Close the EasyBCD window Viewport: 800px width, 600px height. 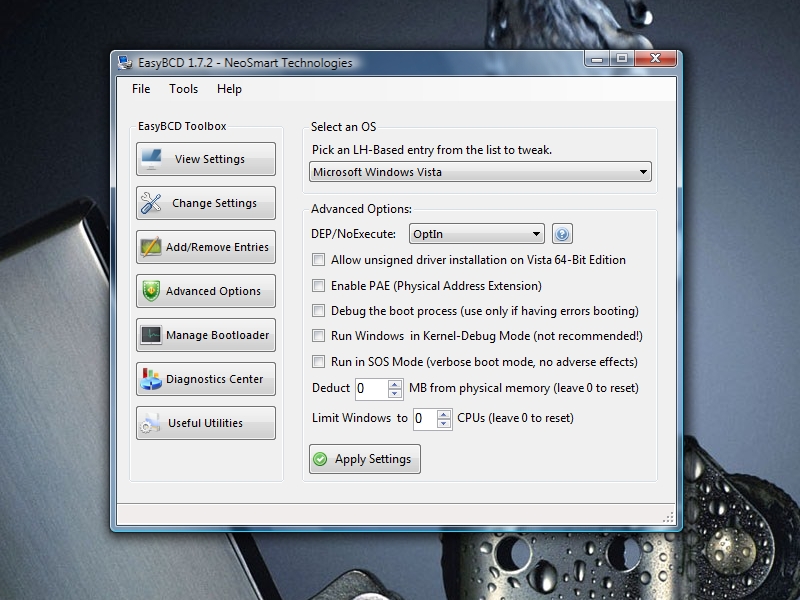click(656, 59)
